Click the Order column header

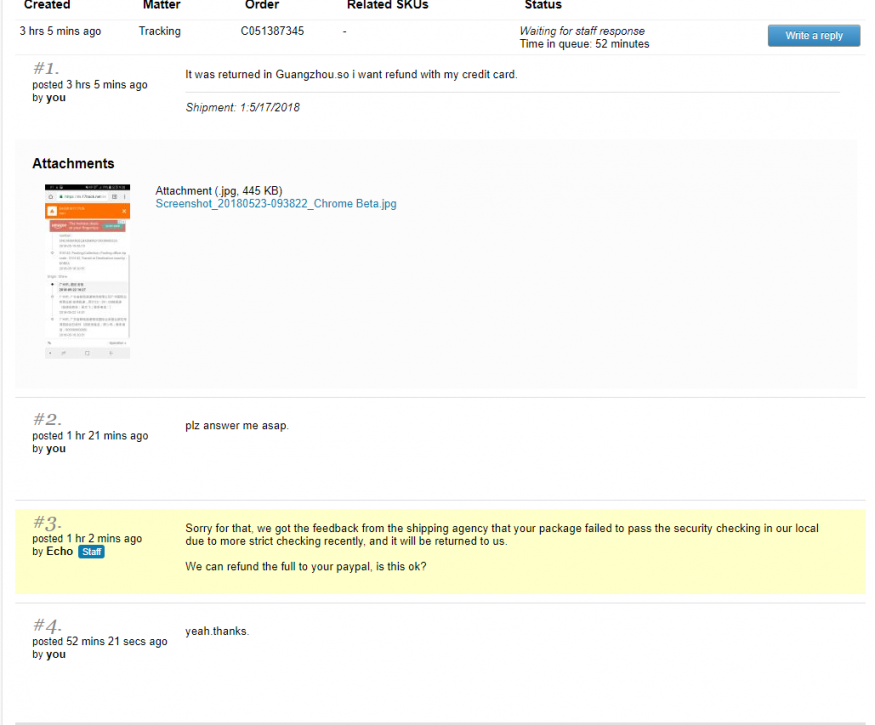click(x=262, y=5)
